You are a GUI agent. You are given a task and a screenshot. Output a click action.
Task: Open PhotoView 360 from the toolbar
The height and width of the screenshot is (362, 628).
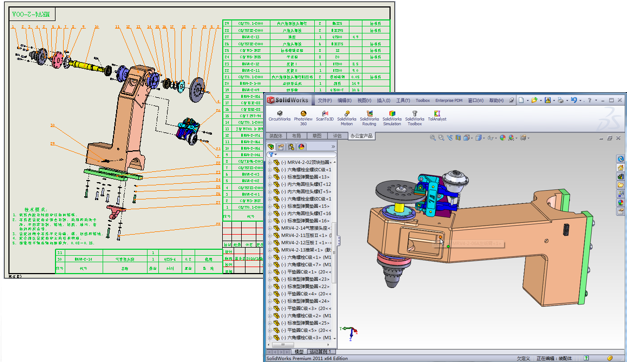(303, 118)
